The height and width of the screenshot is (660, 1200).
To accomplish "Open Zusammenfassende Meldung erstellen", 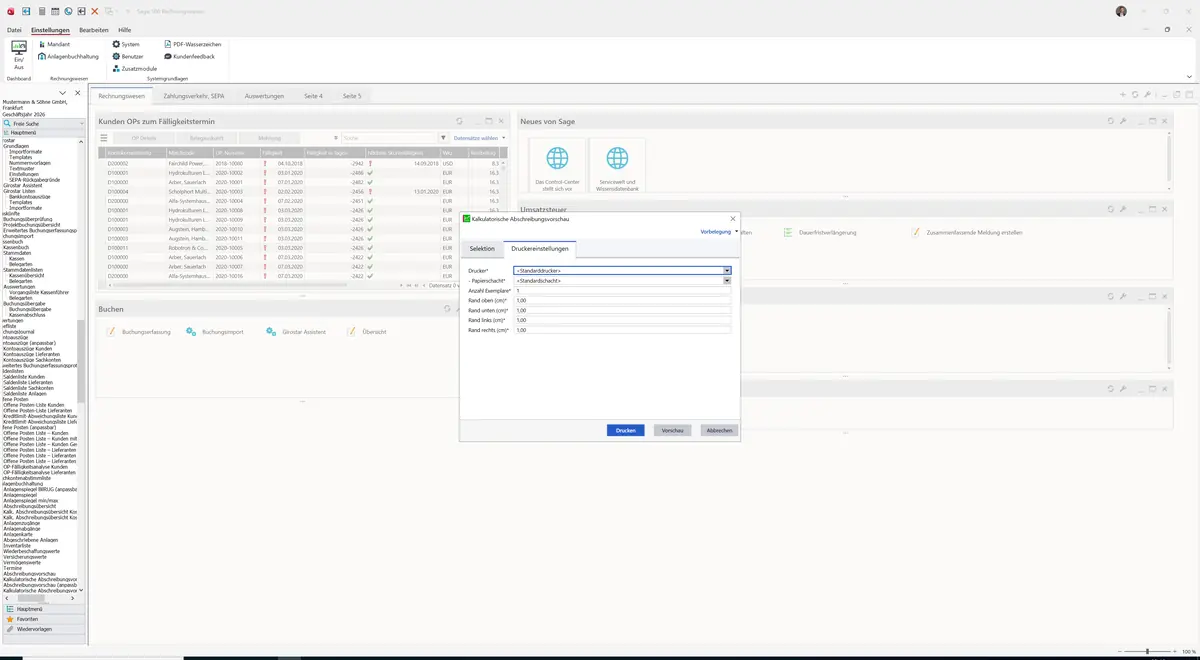I will point(967,232).
